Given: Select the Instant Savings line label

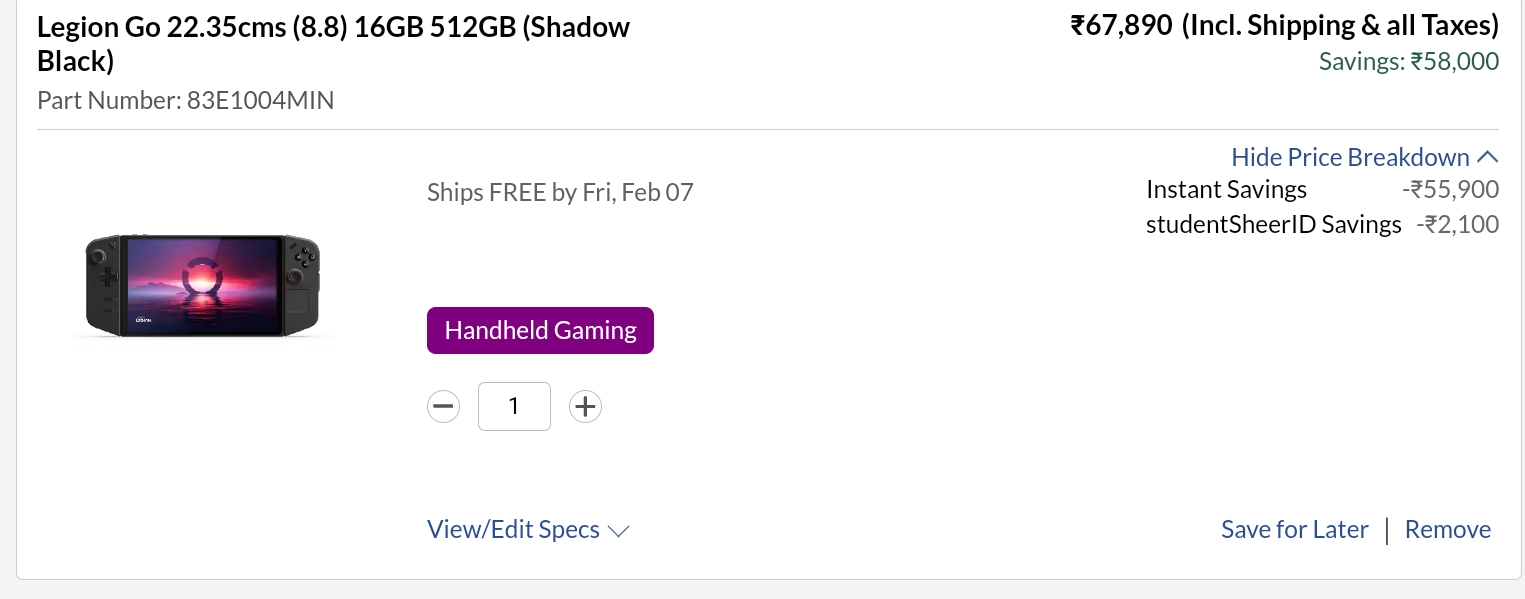Looking at the screenshot, I should (x=1226, y=189).
